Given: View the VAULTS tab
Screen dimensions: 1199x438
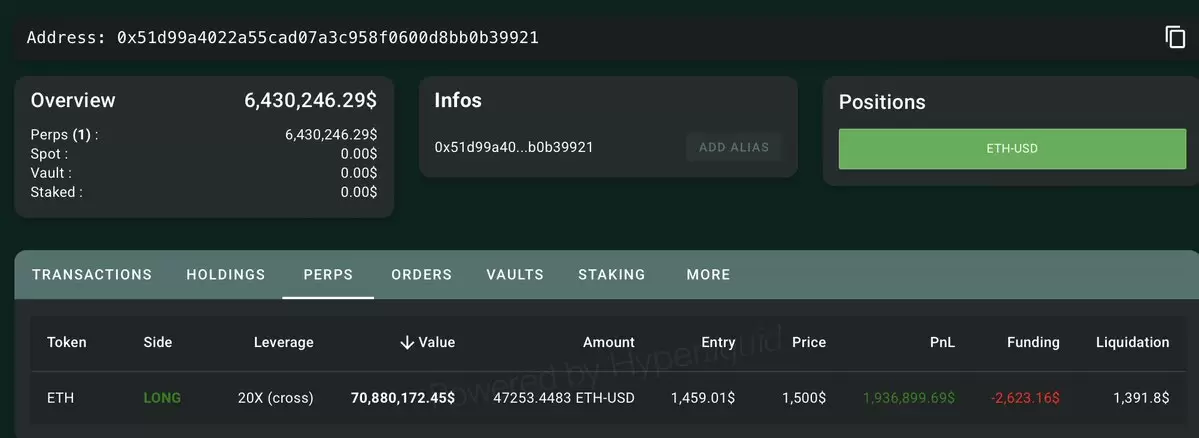Looking at the screenshot, I should tap(515, 274).
